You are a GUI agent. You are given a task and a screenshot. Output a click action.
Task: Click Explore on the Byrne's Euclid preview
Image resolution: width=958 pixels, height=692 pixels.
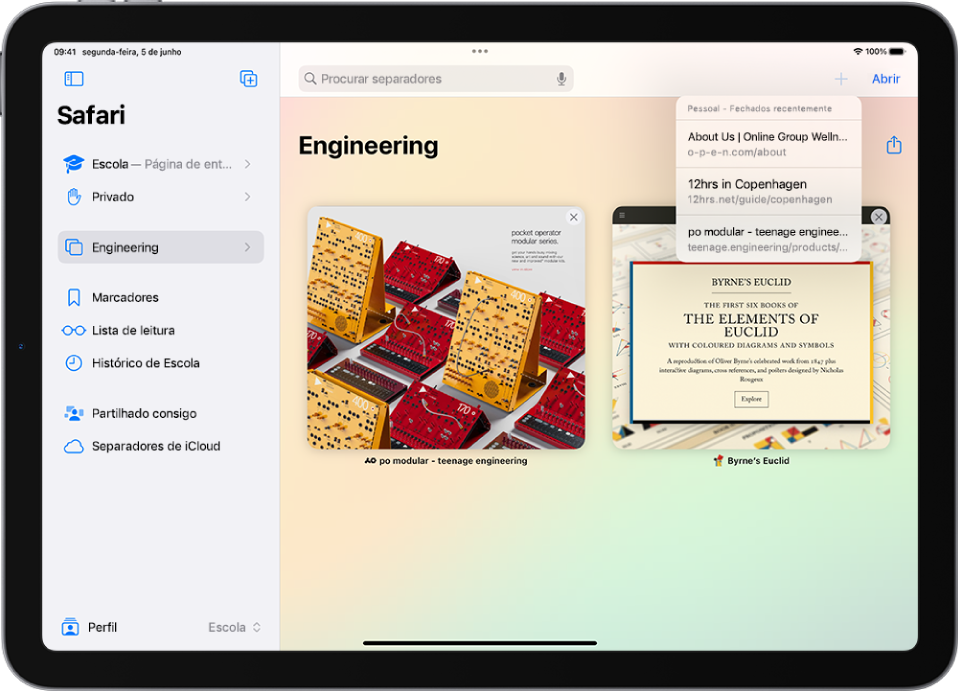coord(751,398)
